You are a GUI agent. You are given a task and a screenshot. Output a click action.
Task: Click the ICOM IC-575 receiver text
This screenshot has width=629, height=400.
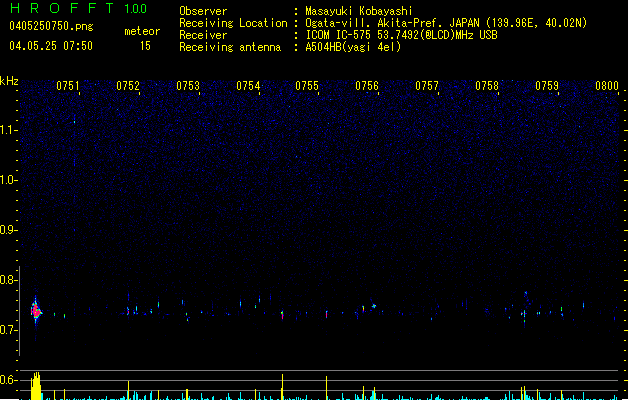coord(401,35)
